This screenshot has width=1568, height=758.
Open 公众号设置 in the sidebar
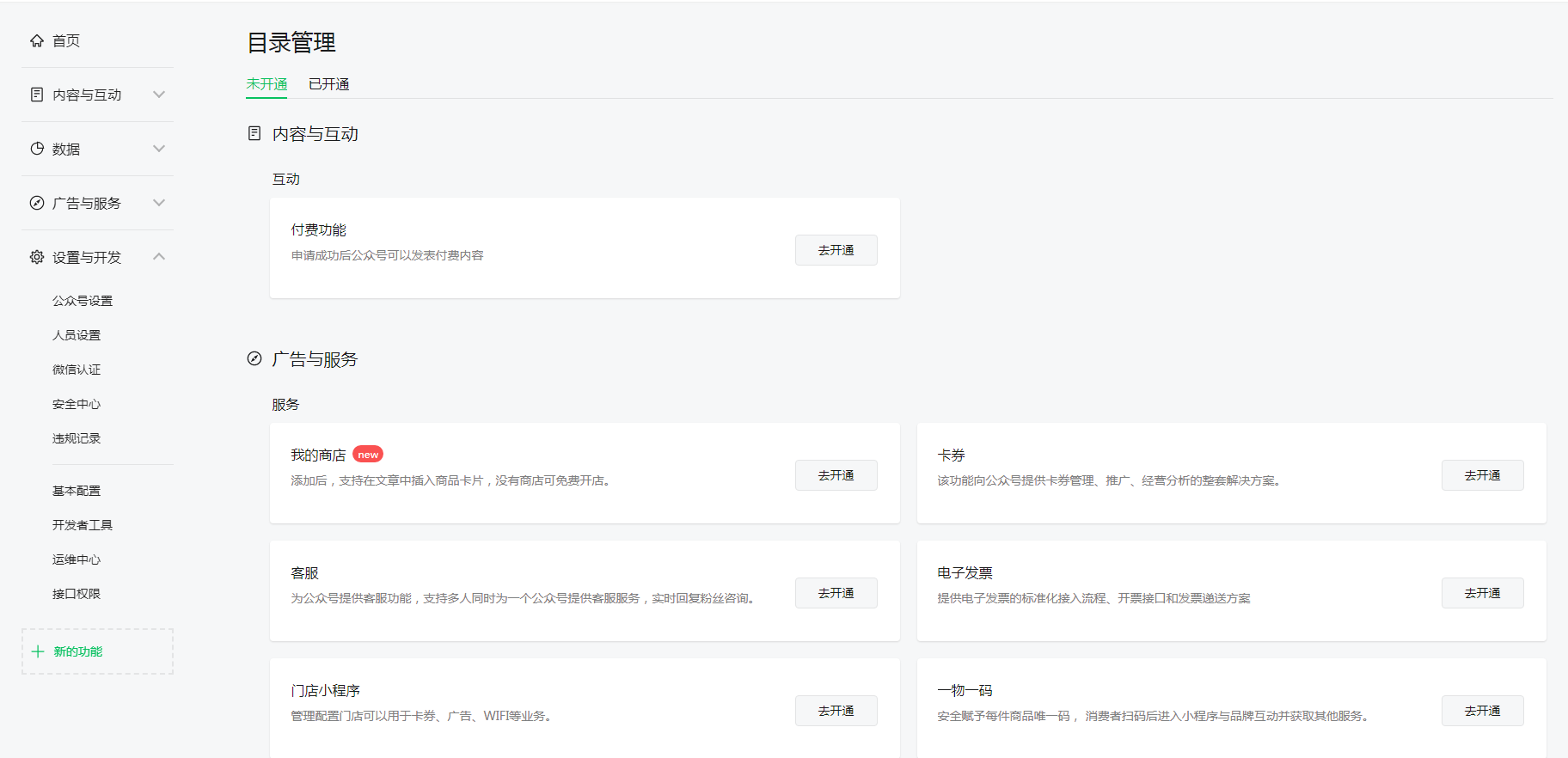click(83, 301)
